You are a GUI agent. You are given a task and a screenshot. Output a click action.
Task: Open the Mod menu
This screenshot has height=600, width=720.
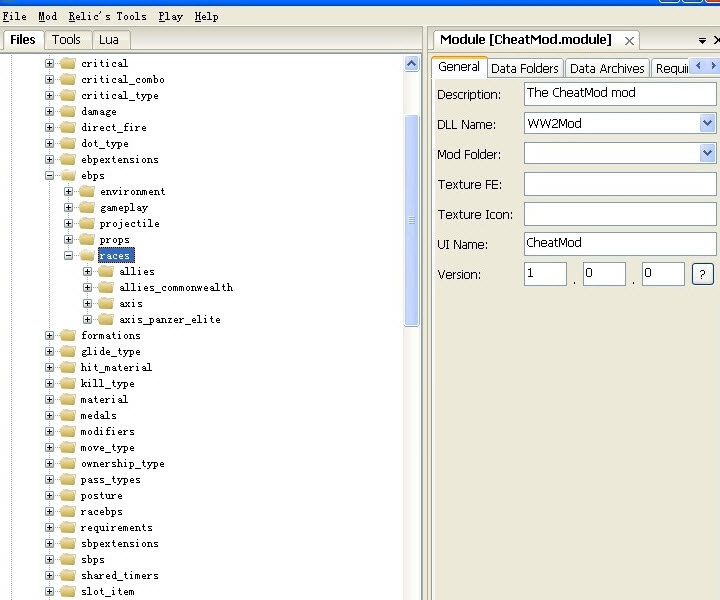48,17
